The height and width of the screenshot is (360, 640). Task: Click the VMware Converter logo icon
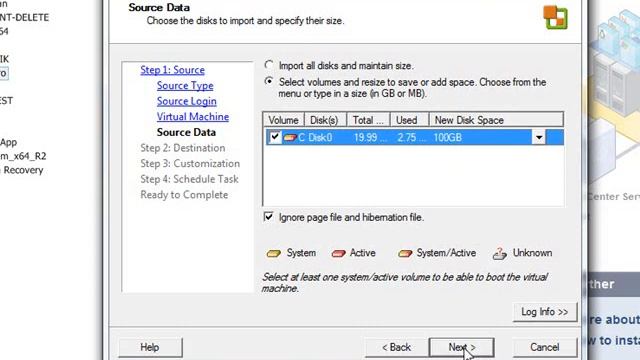556,17
